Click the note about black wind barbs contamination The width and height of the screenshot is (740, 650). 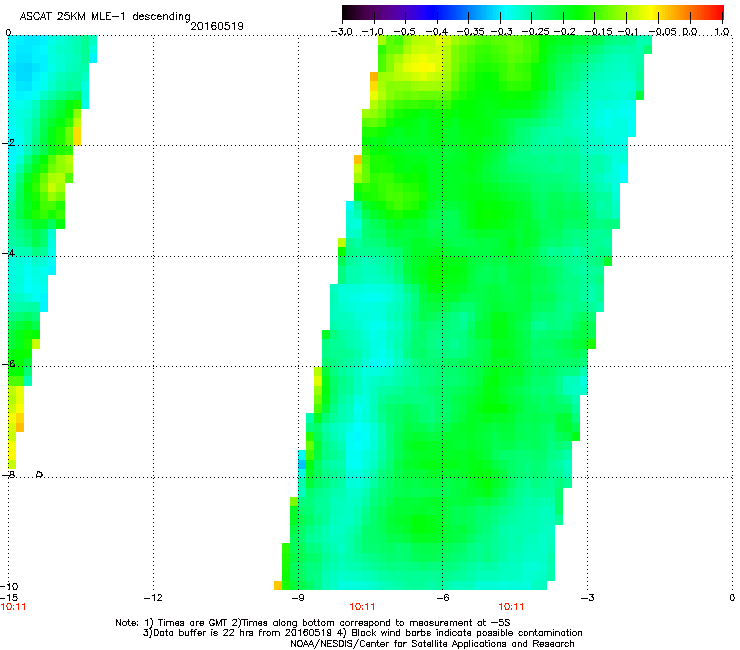click(467, 633)
